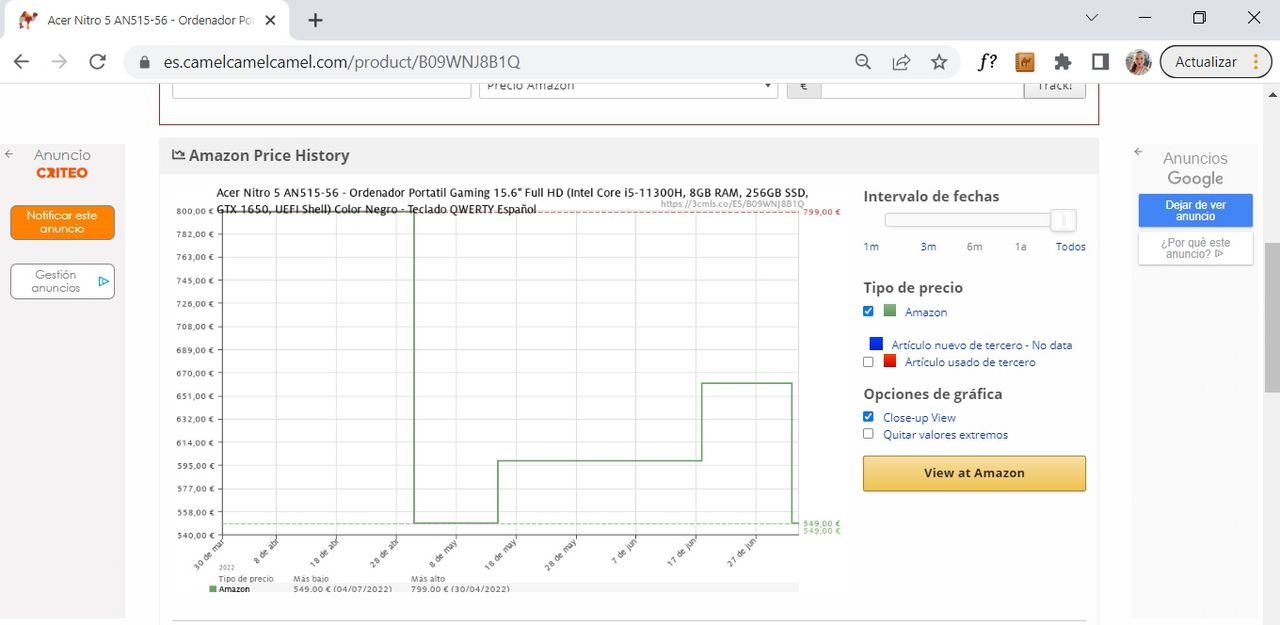The width and height of the screenshot is (1280, 625).
Task: Disable Close-up View checkbox
Action: [868, 417]
